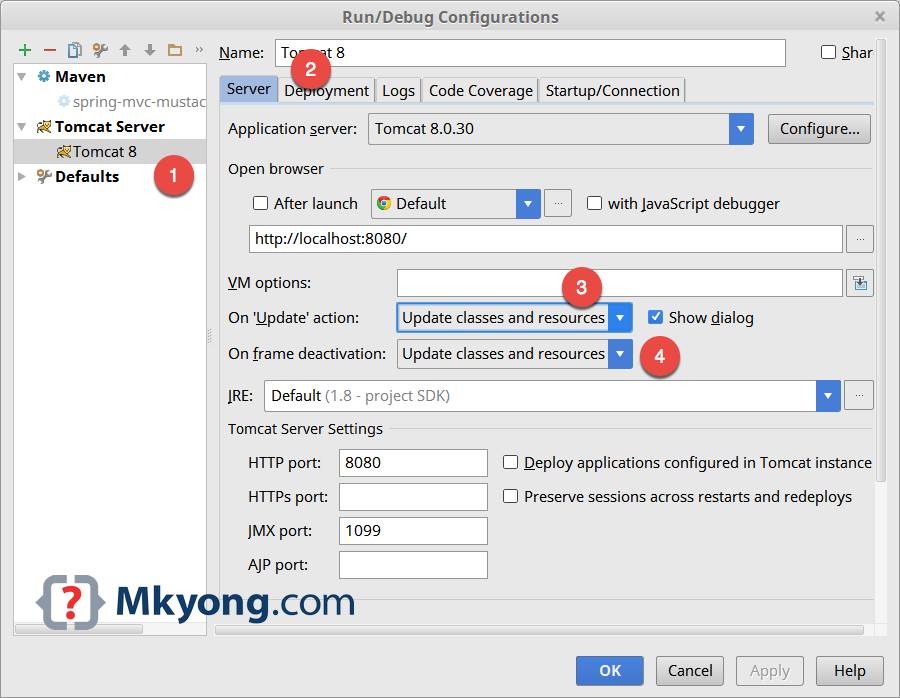The width and height of the screenshot is (900, 698).
Task: Open browser selection ellipsis button
Action: pos(558,203)
